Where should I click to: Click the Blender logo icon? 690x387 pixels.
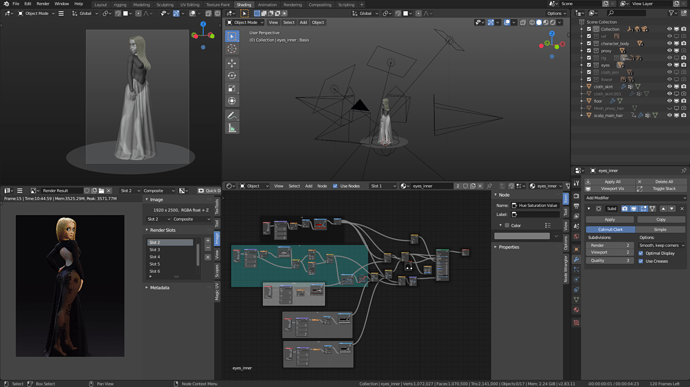6,4
